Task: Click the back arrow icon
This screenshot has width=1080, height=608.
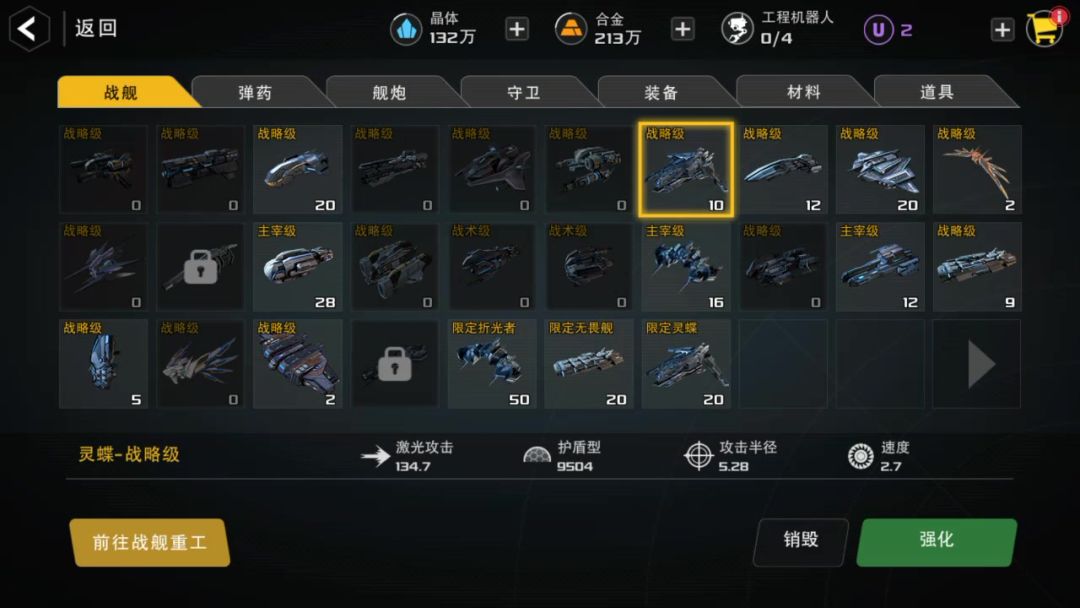Action: point(28,28)
